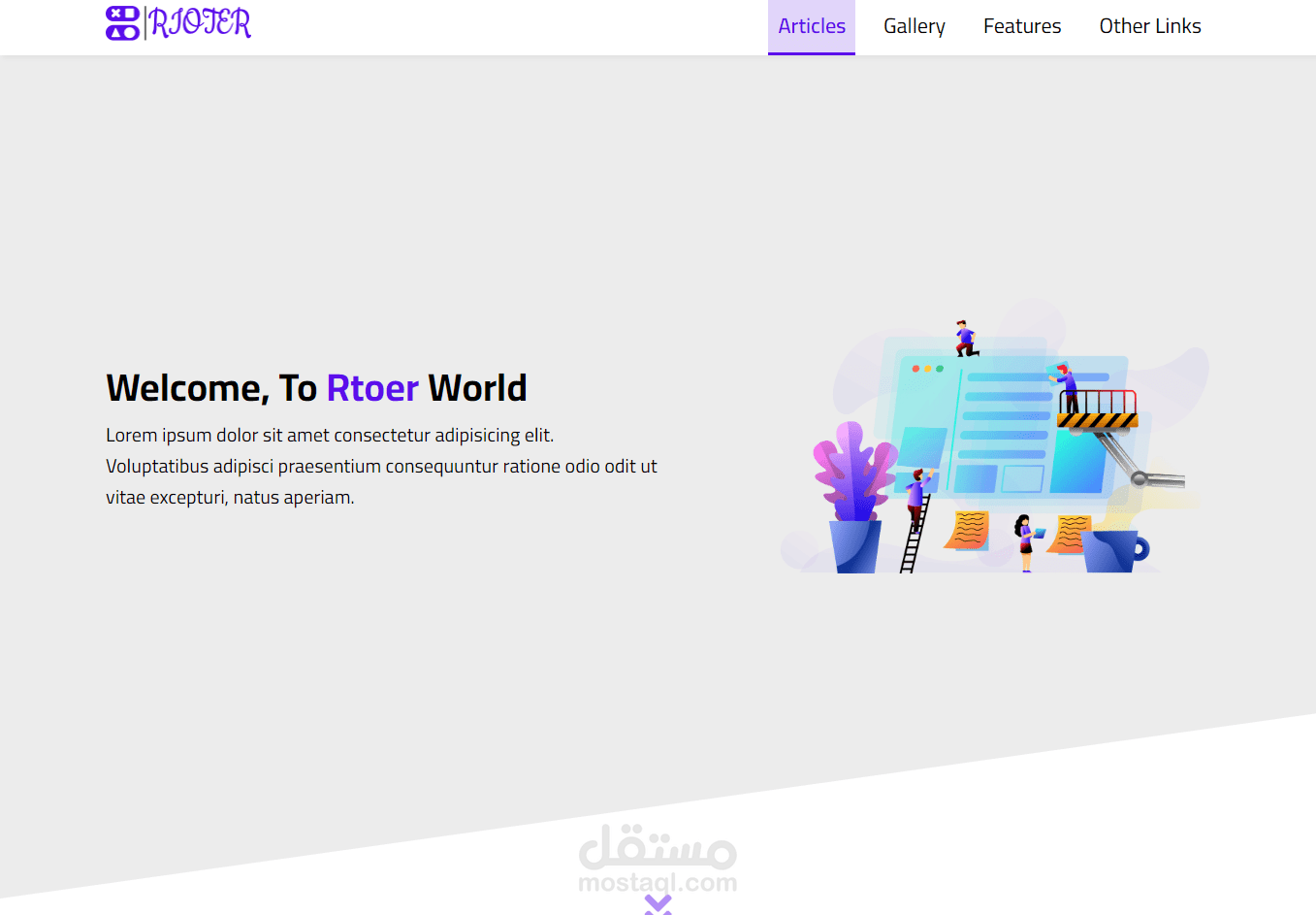The image size is (1316, 915).
Task: Switch to the Gallery tab
Action: click(914, 26)
